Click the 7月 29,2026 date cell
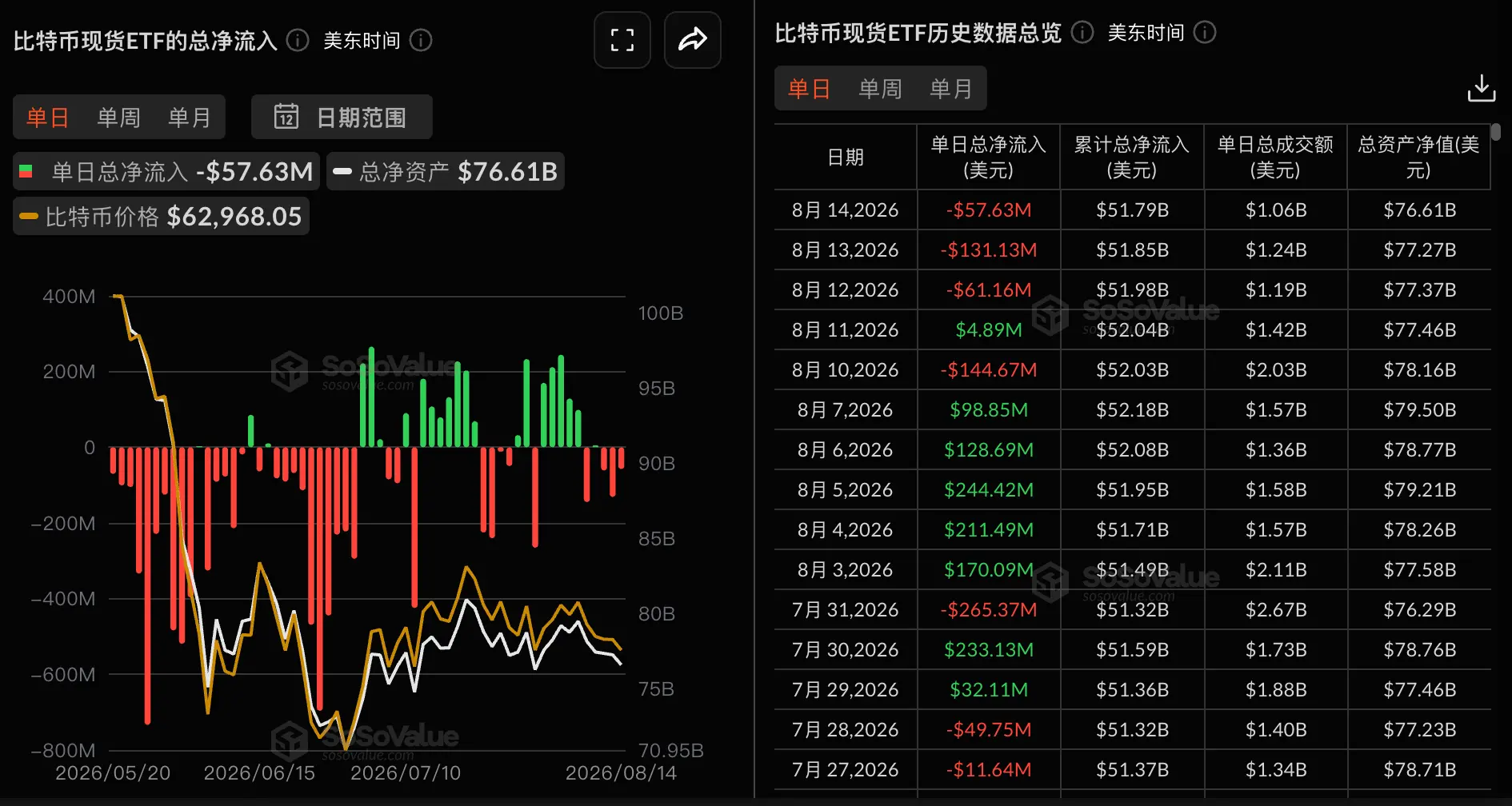The image size is (1512, 806). click(846, 689)
